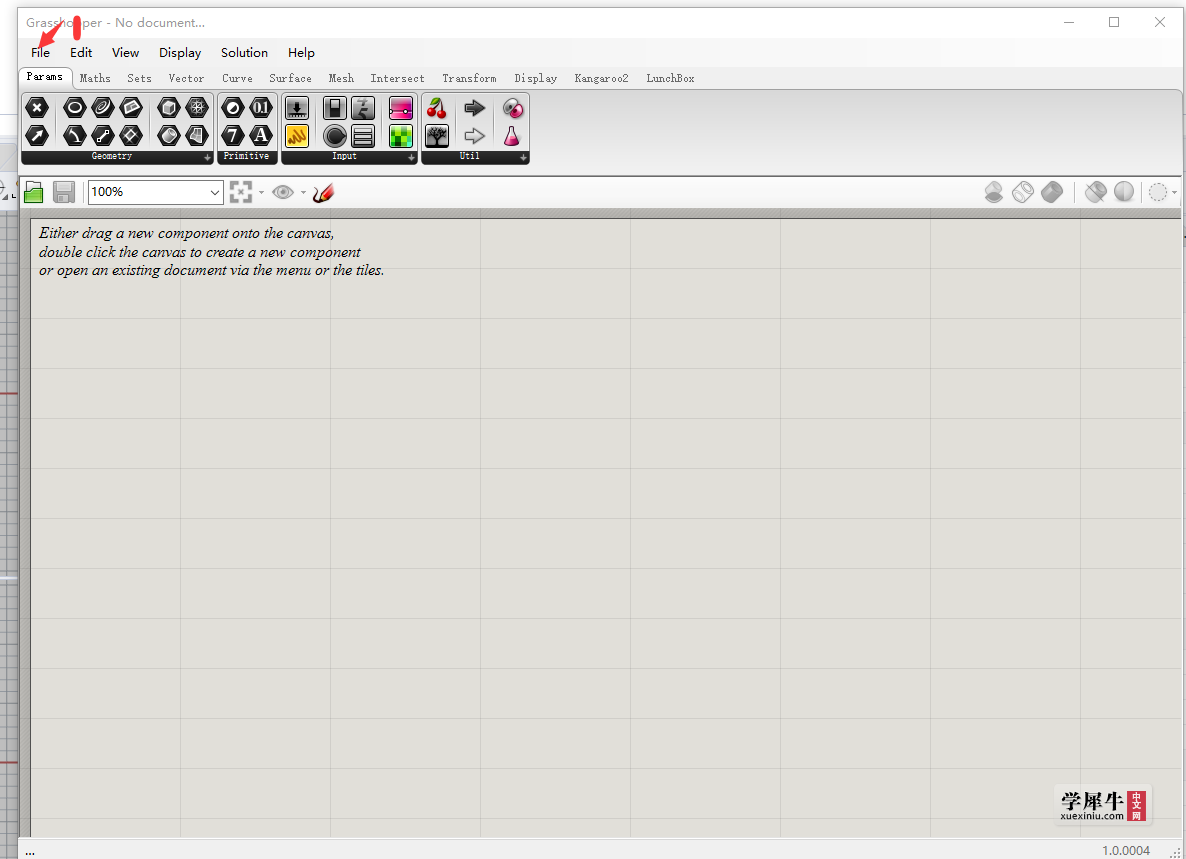The width and height of the screenshot is (1186, 859).
Task: Switch to the Intersect tab
Action: point(397,78)
